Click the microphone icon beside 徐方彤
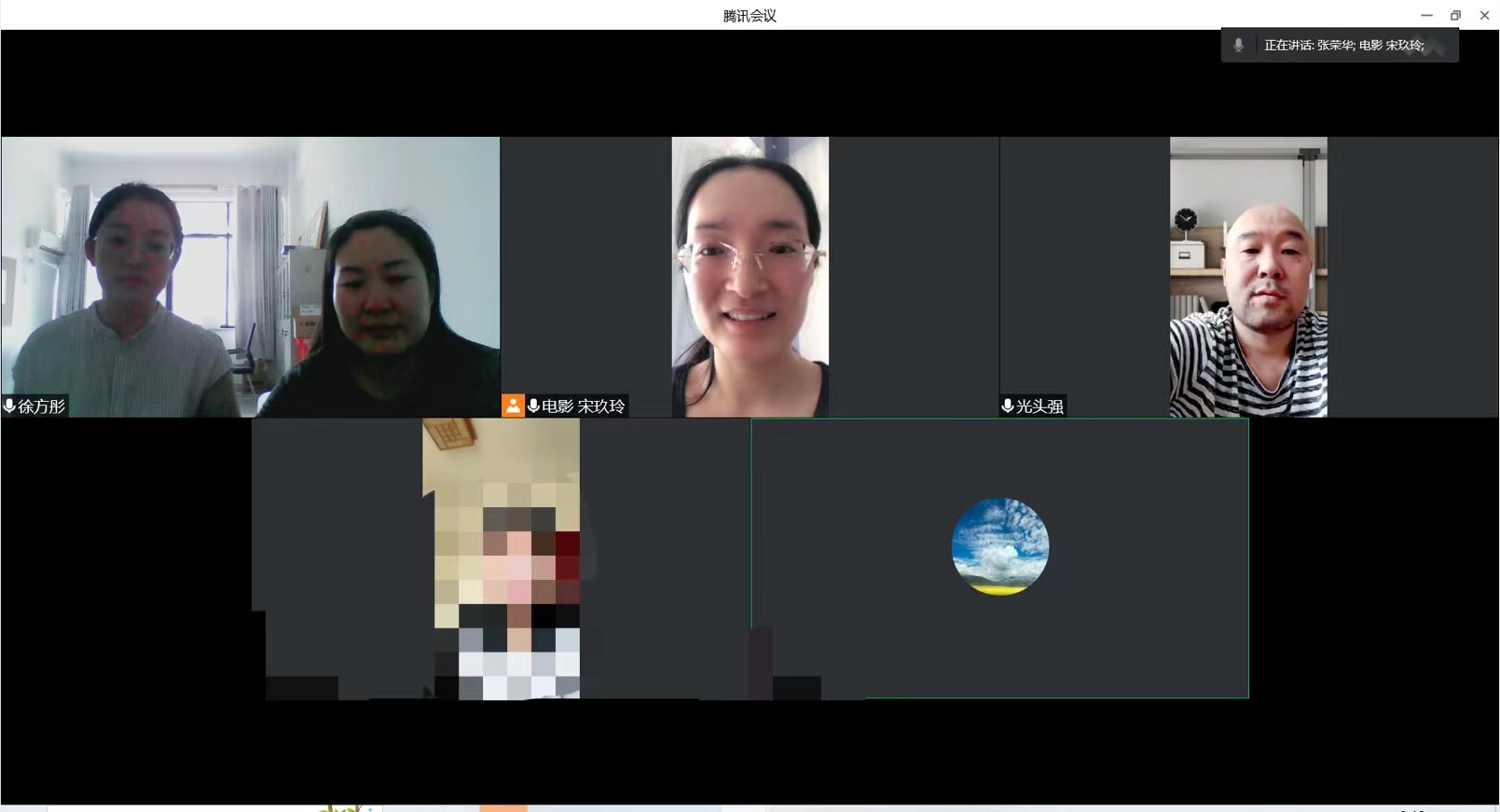Viewport: 1500px width, 812px height. [x=9, y=406]
